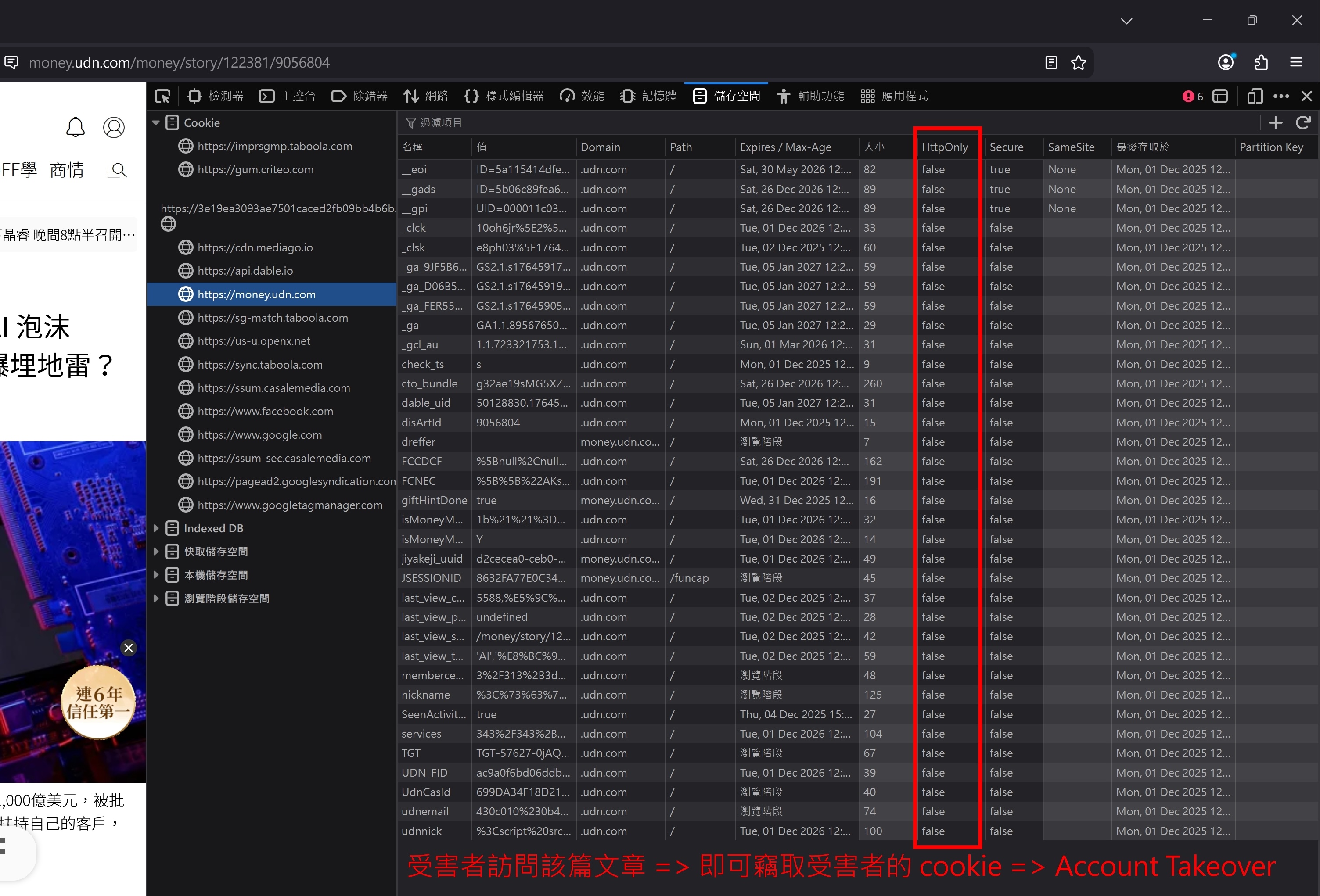Click the site permissions icon left of URL
1320x896 pixels.
click(x=11, y=62)
